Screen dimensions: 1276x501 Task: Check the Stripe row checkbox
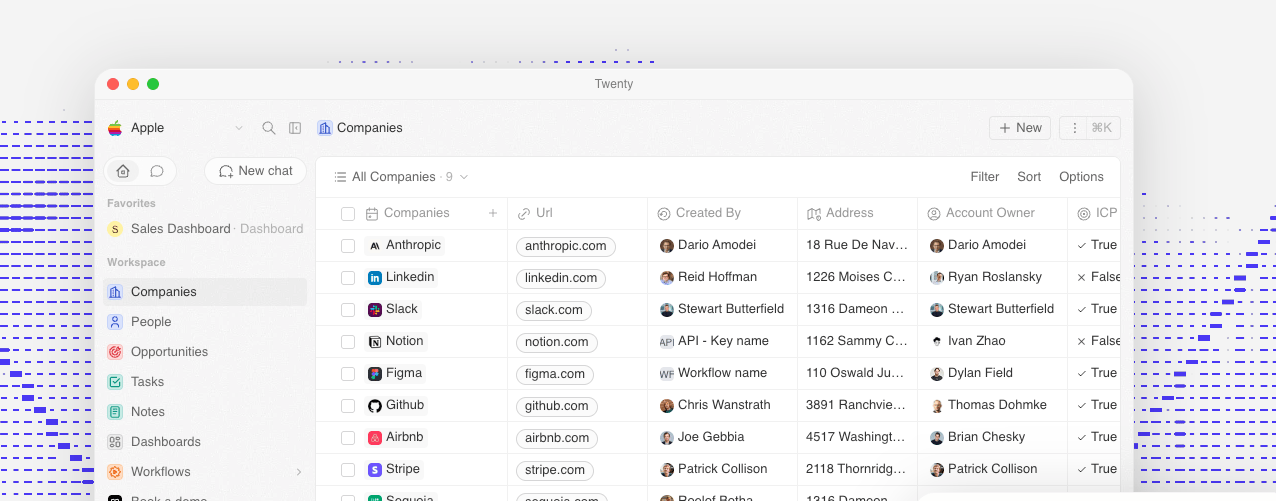click(348, 469)
